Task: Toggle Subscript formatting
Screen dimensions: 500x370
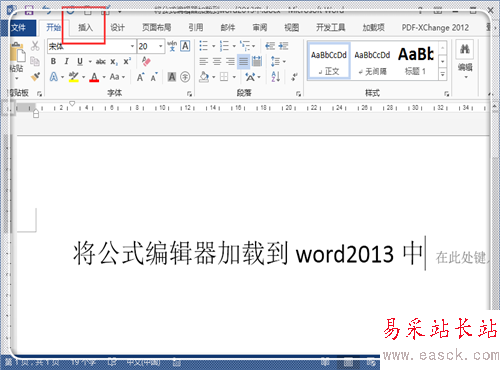Action: (114, 62)
